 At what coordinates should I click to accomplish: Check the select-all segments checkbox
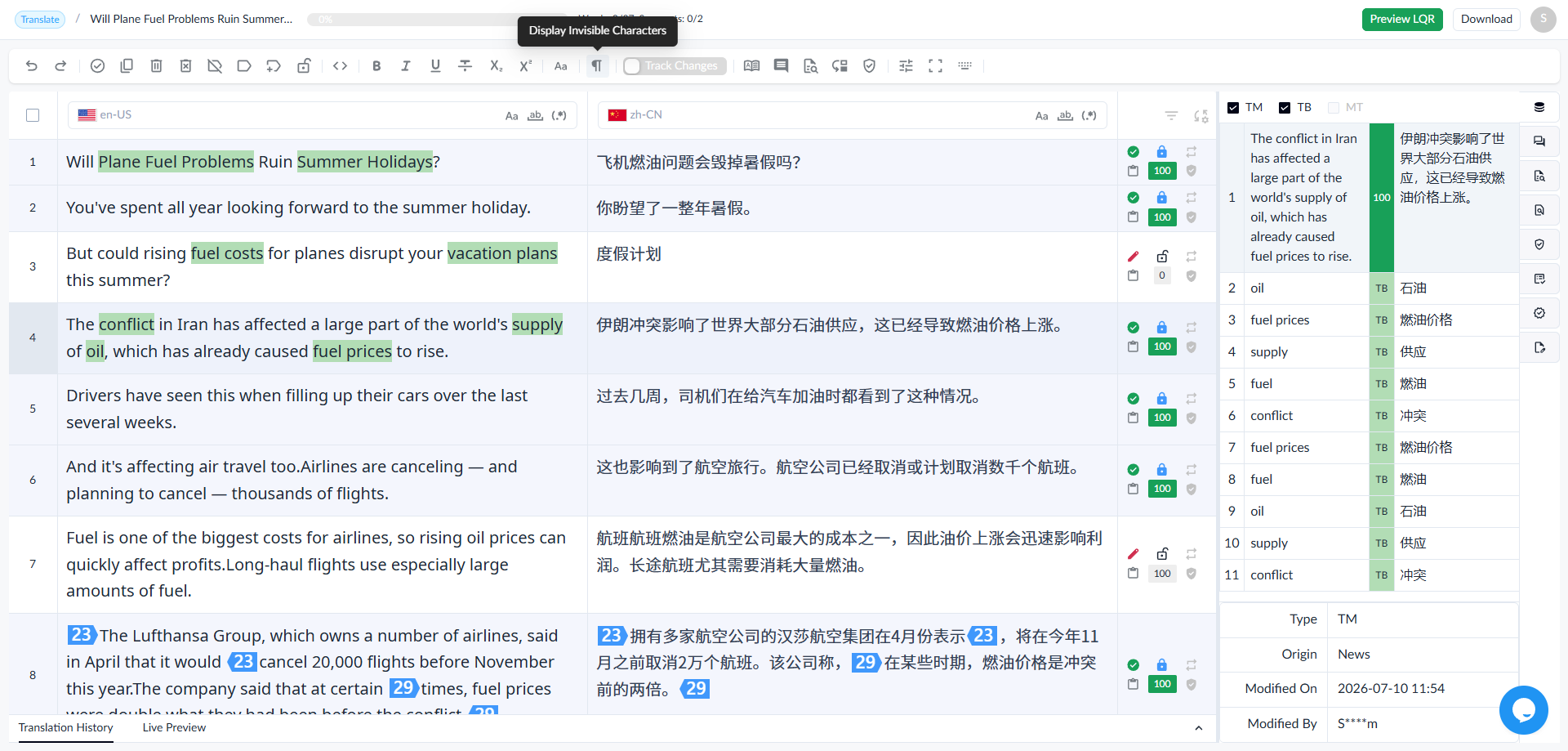click(33, 115)
